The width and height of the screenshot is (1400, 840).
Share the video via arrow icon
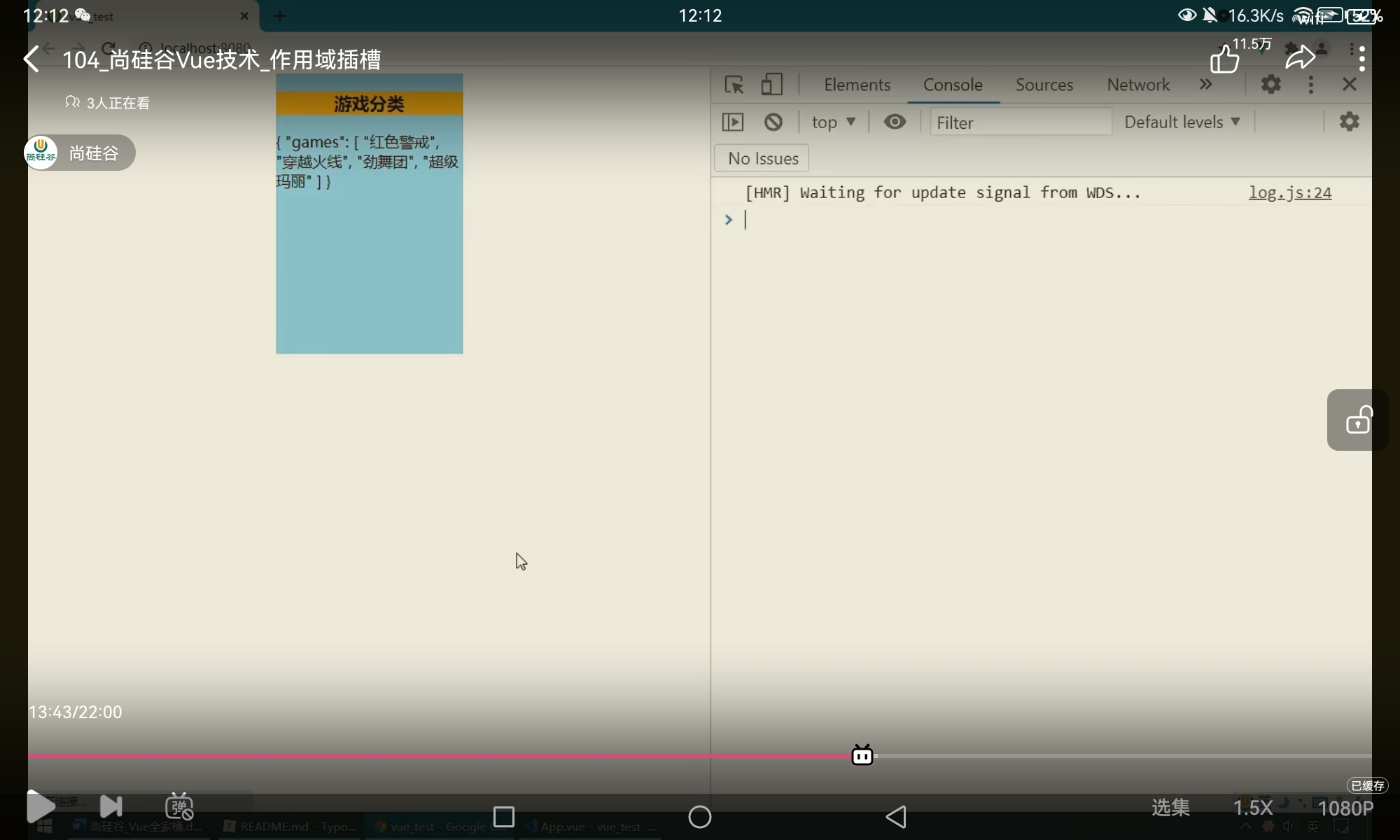[1300, 58]
